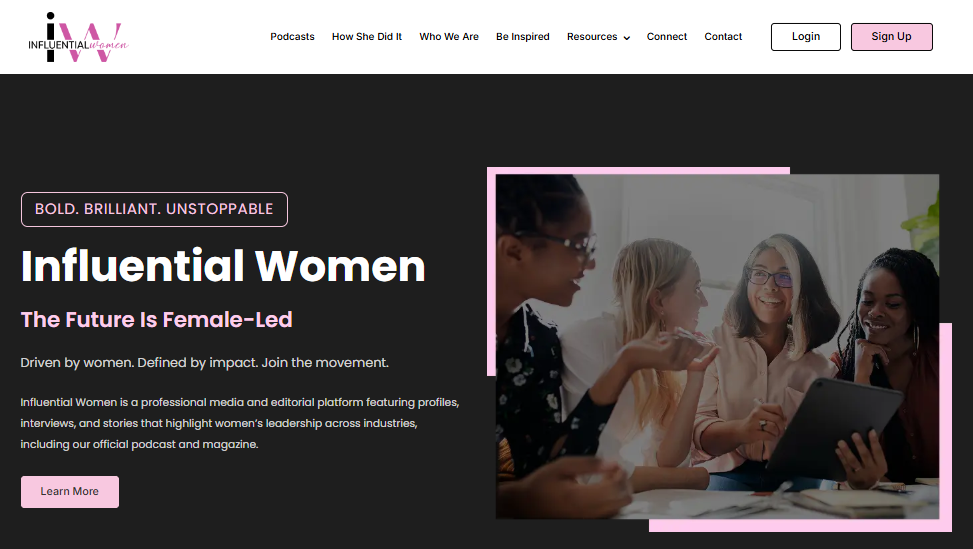This screenshot has height=549, width=973.
Task: Click the Influential Women IW logo
Action: pos(78,37)
